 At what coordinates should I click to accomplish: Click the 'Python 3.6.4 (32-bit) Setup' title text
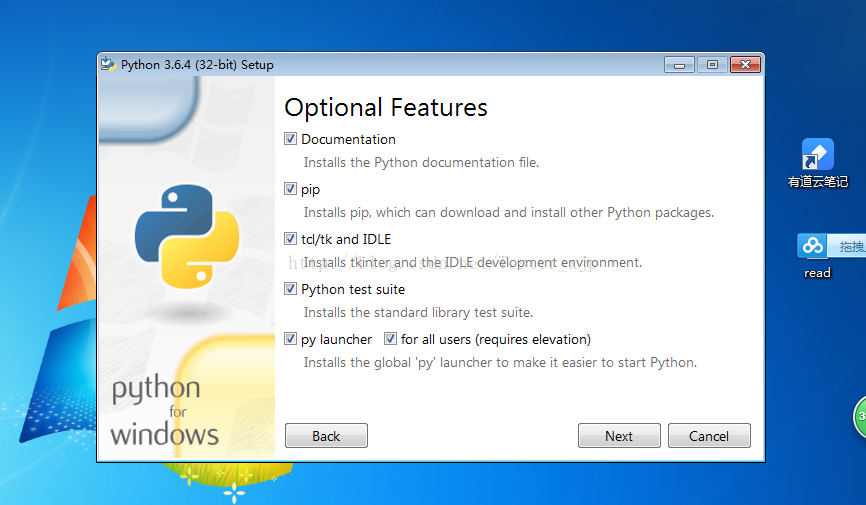click(197, 65)
